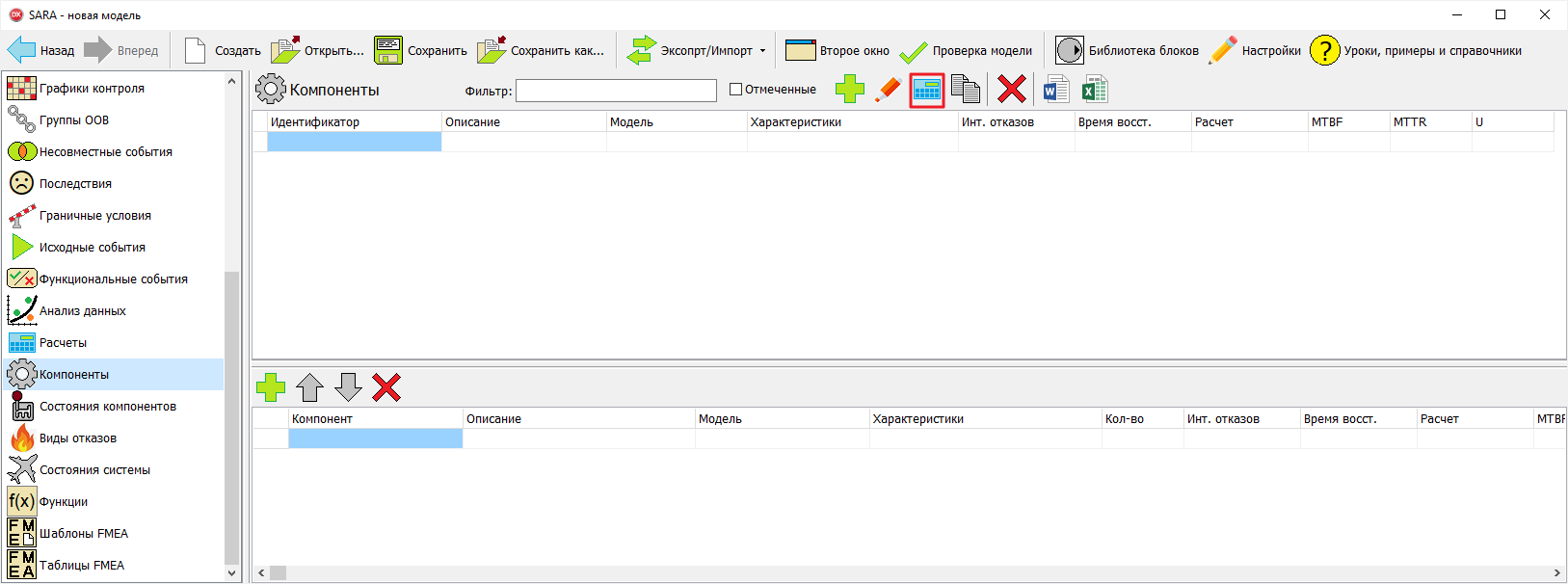
Task: Toggle the Отмеченные checkbox
Action: point(736,90)
